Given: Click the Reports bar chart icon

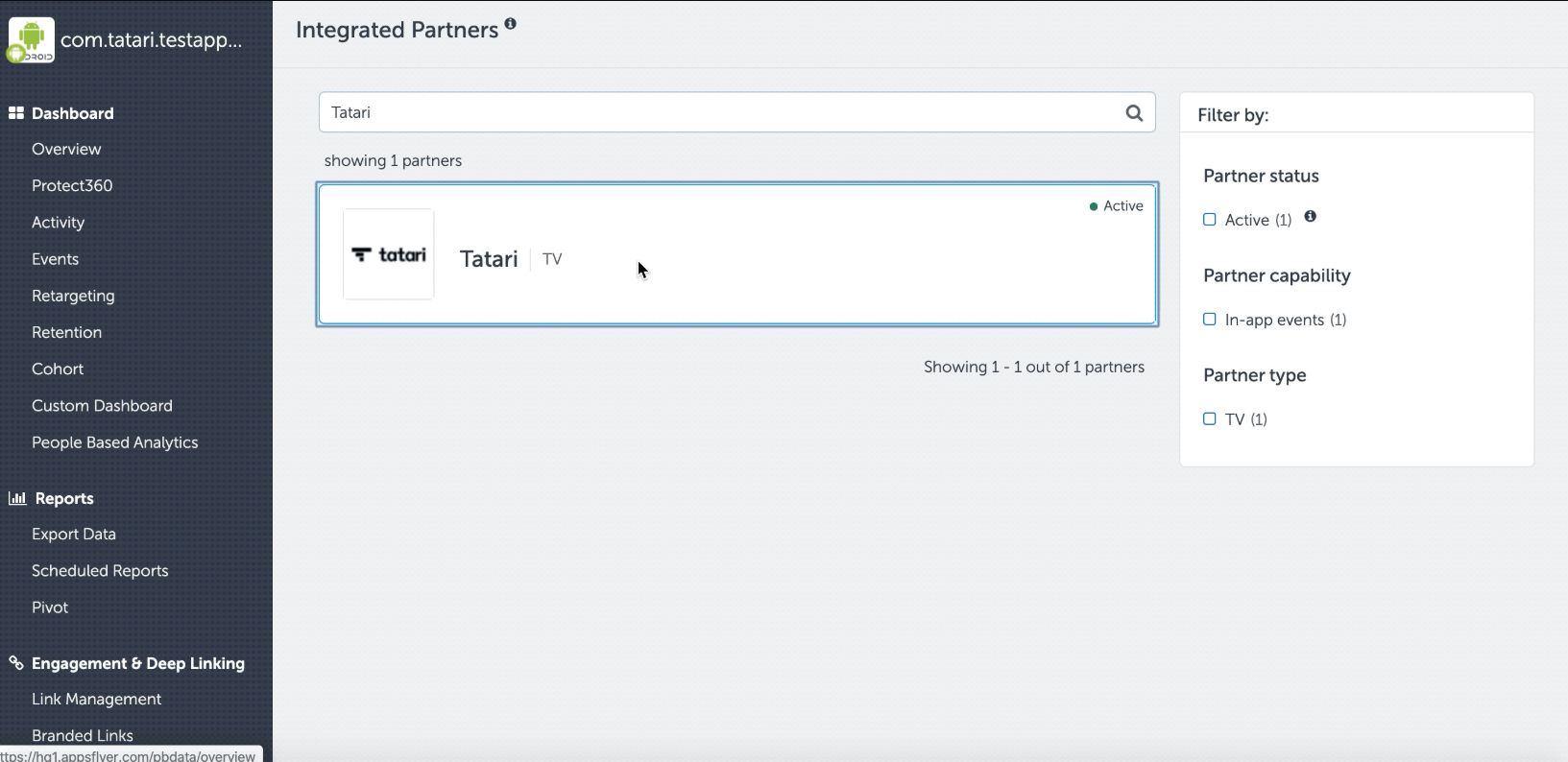Looking at the screenshot, I should 16,498.
